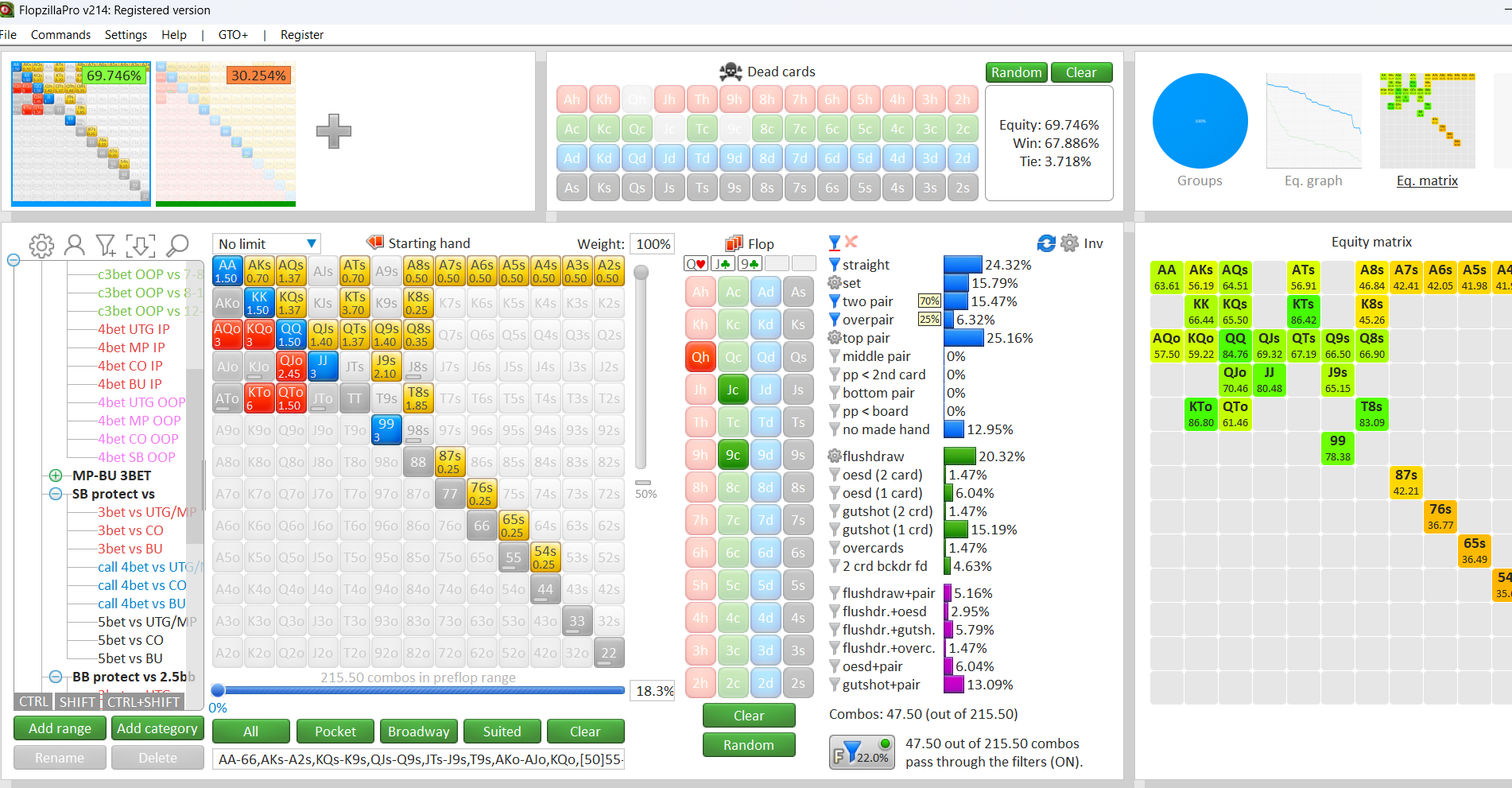Click the gear icon next to set
Viewport: 1512px width, 788px height.
835,283
